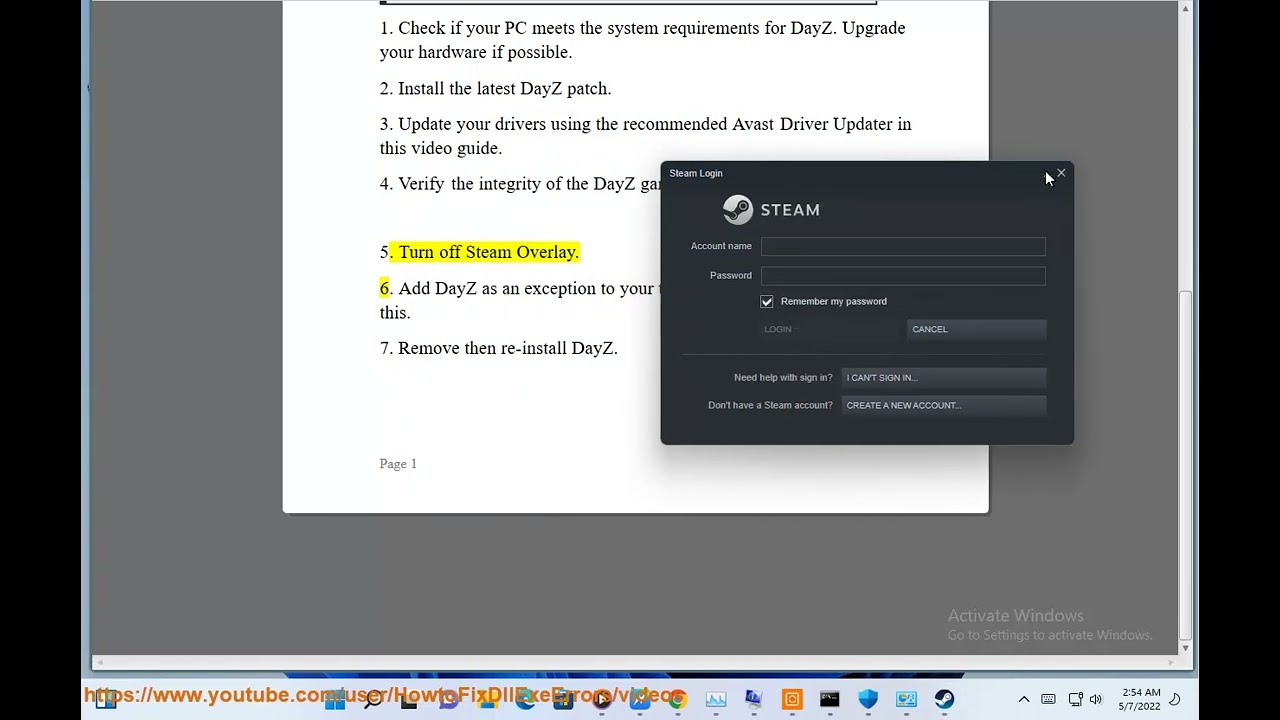The image size is (1280, 720).
Task: Show hidden system tray icons
Action: (1024, 699)
